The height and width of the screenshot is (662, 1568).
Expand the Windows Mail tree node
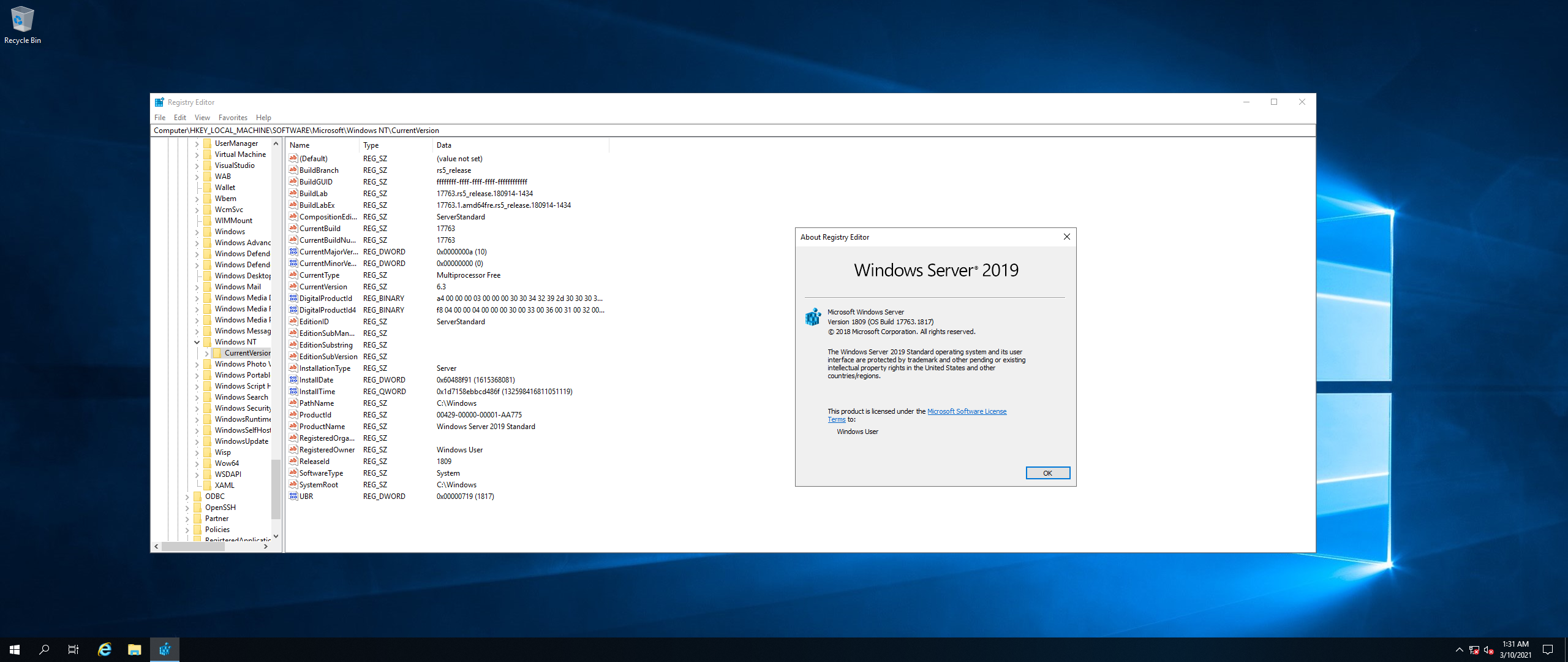197,287
